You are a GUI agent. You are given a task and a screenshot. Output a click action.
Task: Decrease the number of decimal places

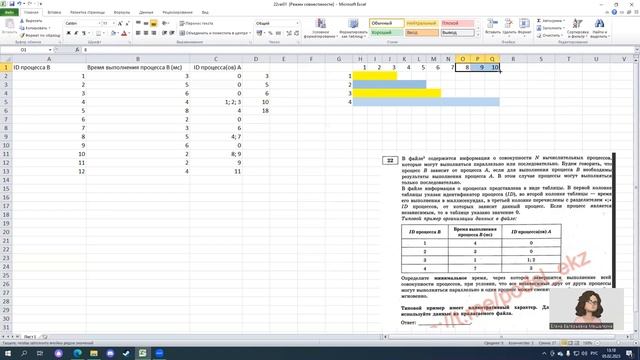click(296, 33)
